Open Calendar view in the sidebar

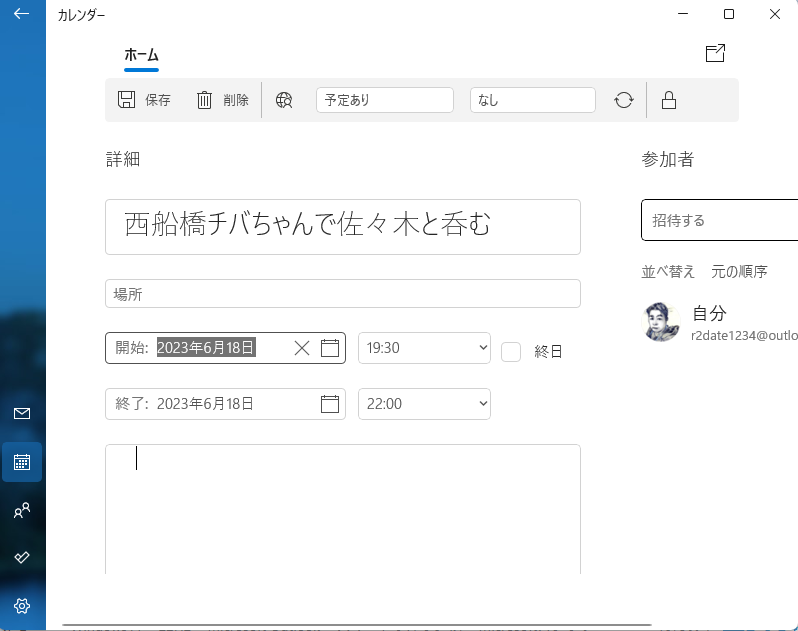tap(22, 462)
